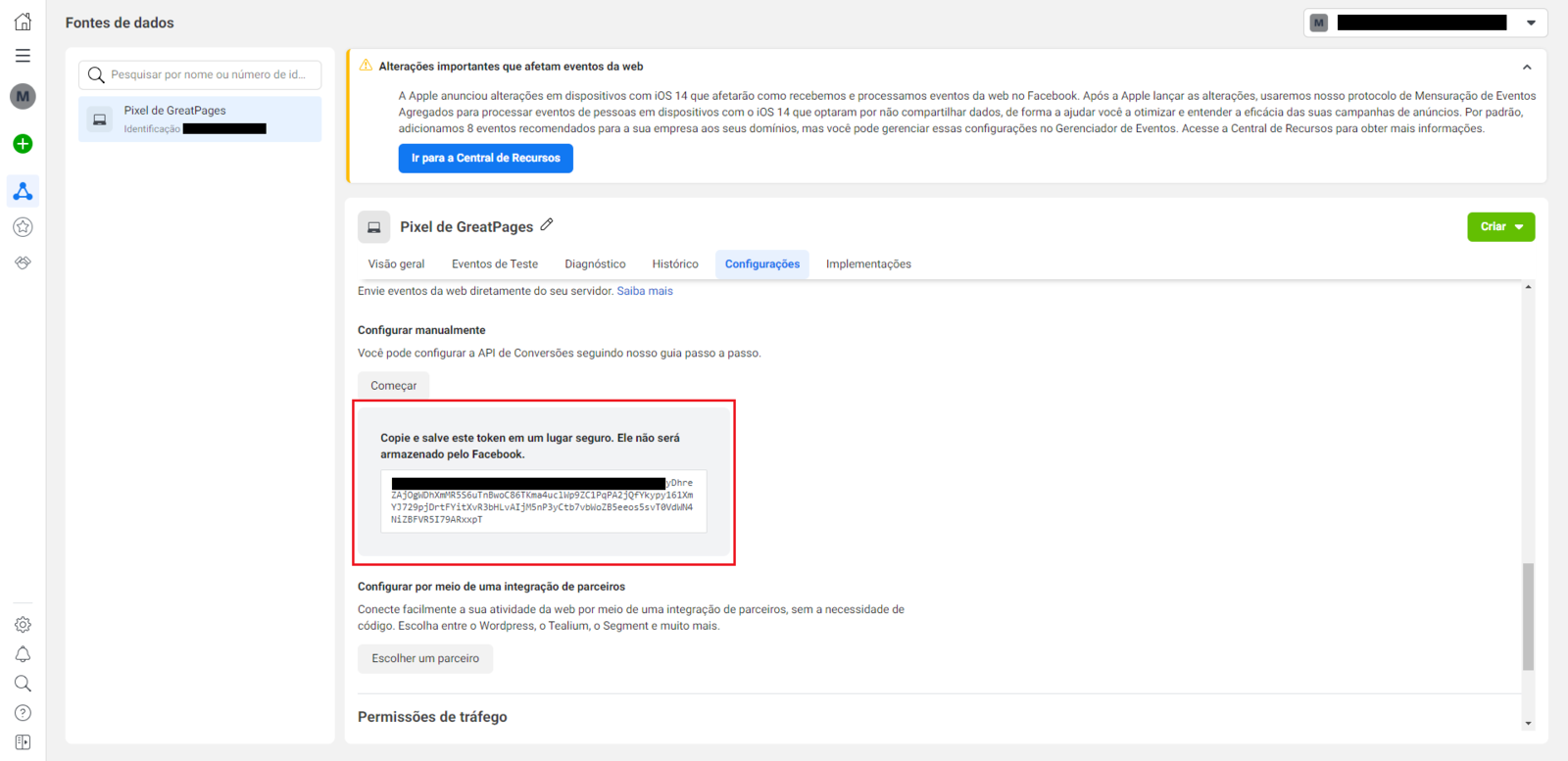The image size is (1568, 761).
Task: Click the magnifier search icon in sidebar
Action: click(x=23, y=684)
